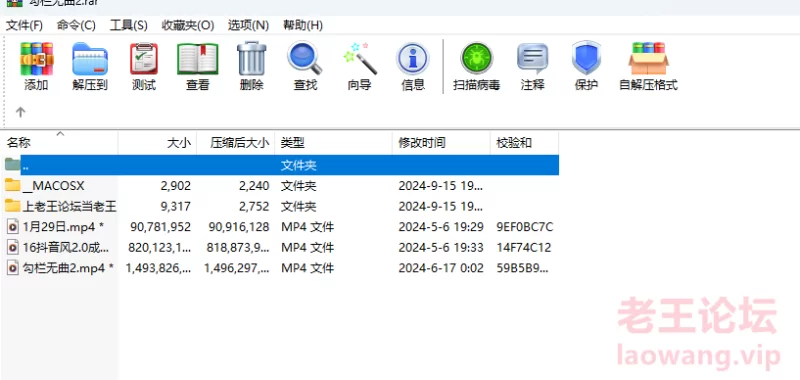Run the 测试 (Test) archive tool
The image size is (800, 380).
144,59
